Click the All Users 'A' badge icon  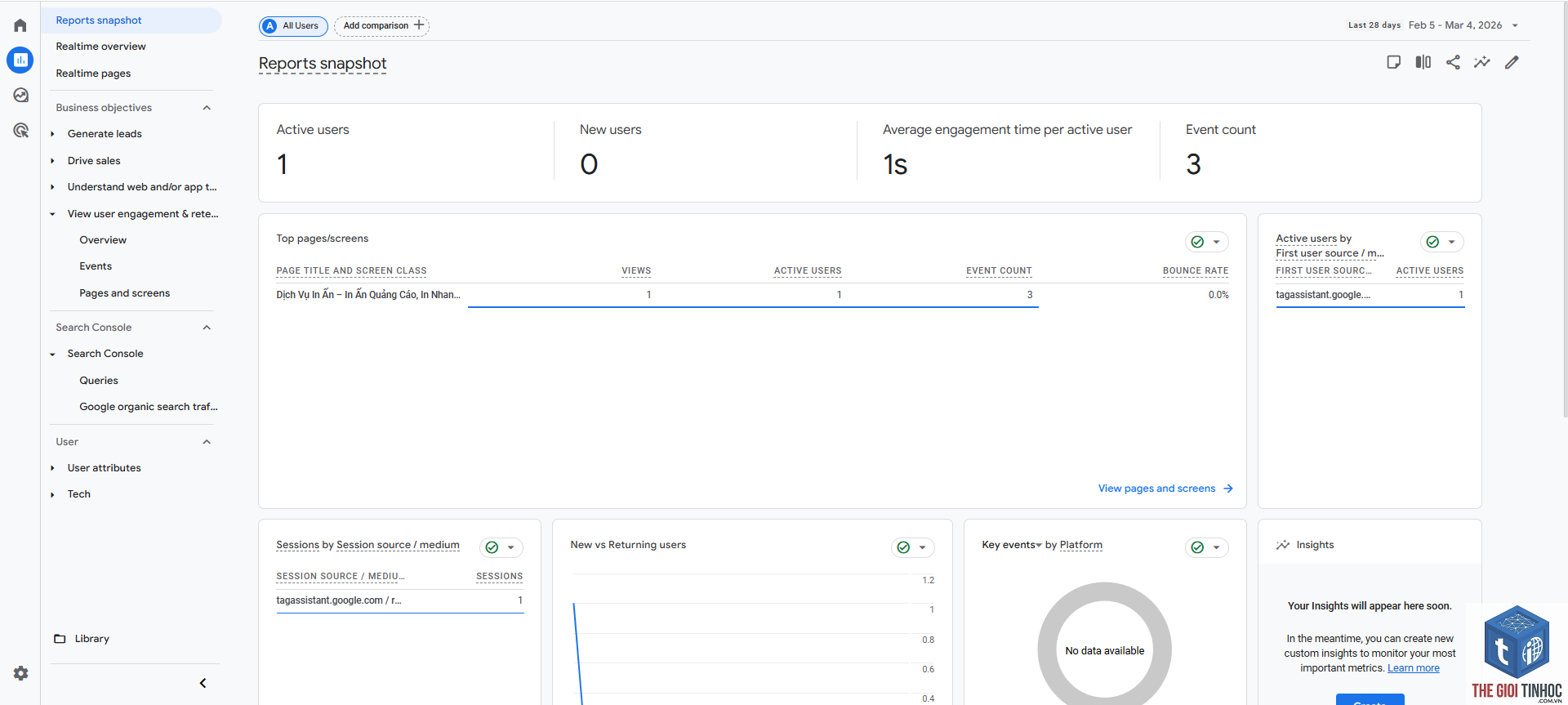pyautogui.click(x=270, y=26)
